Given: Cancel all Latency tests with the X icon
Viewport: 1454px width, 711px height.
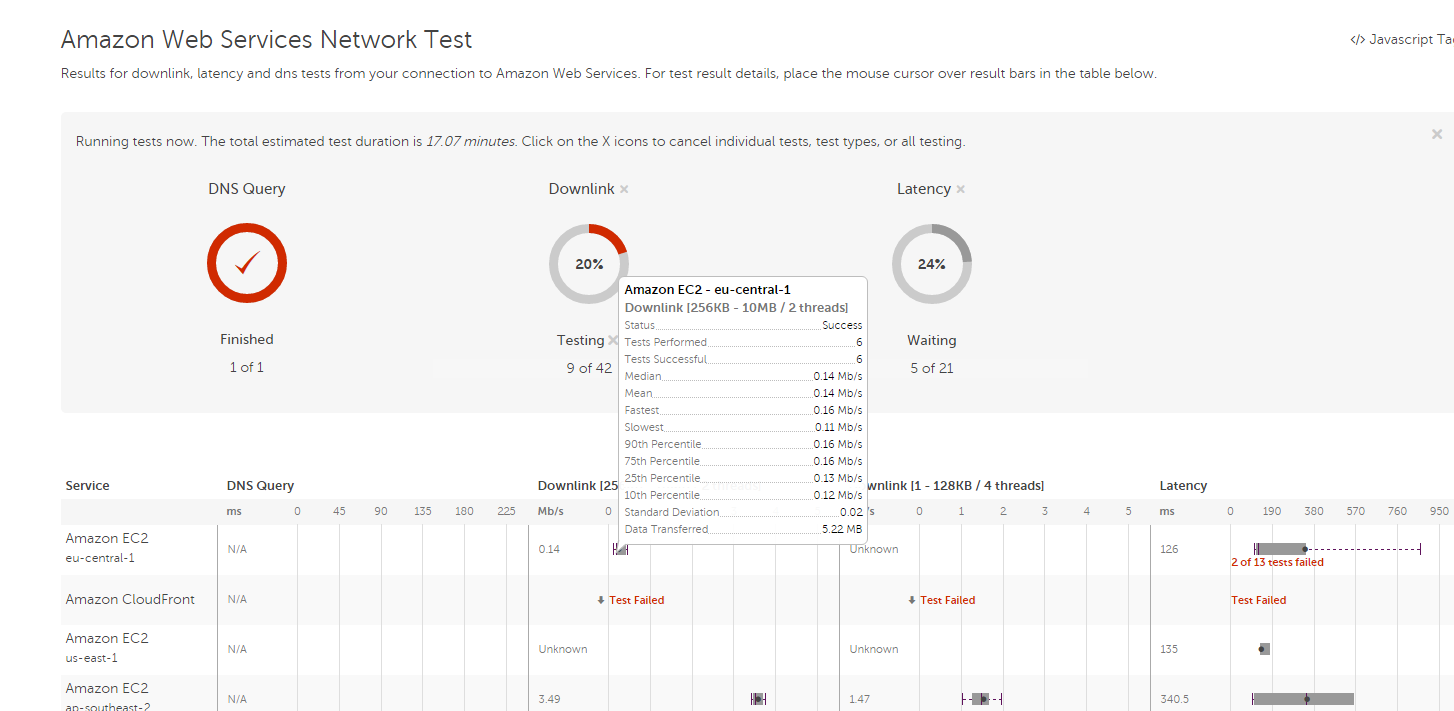Looking at the screenshot, I should 960,189.
